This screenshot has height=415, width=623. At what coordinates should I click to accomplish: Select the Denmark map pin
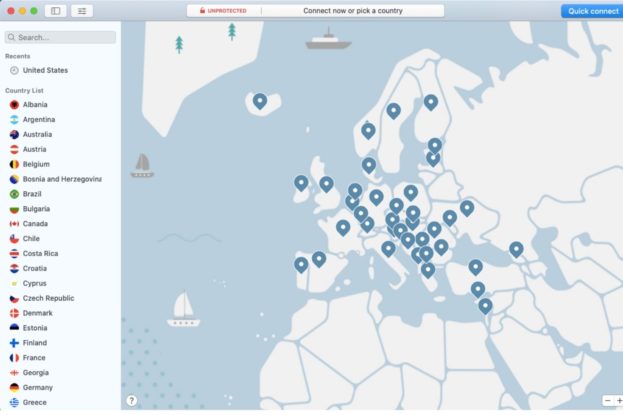(x=369, y=165)
